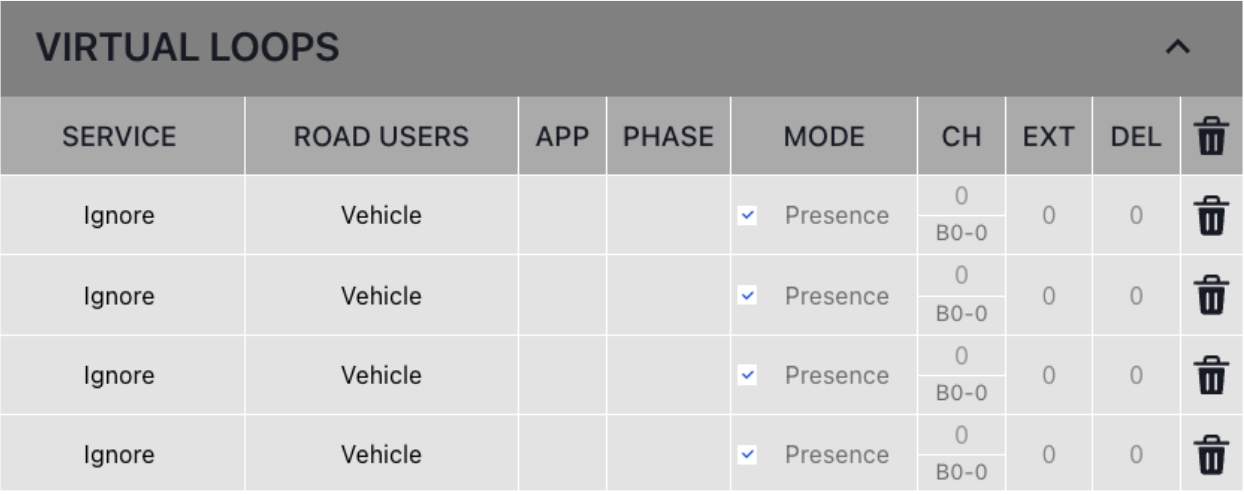Image resolution: width=1244 pixels, height=494 pixels.
Task: Toggle Presence checkbox in the fourth row
Action: [747, 455]
